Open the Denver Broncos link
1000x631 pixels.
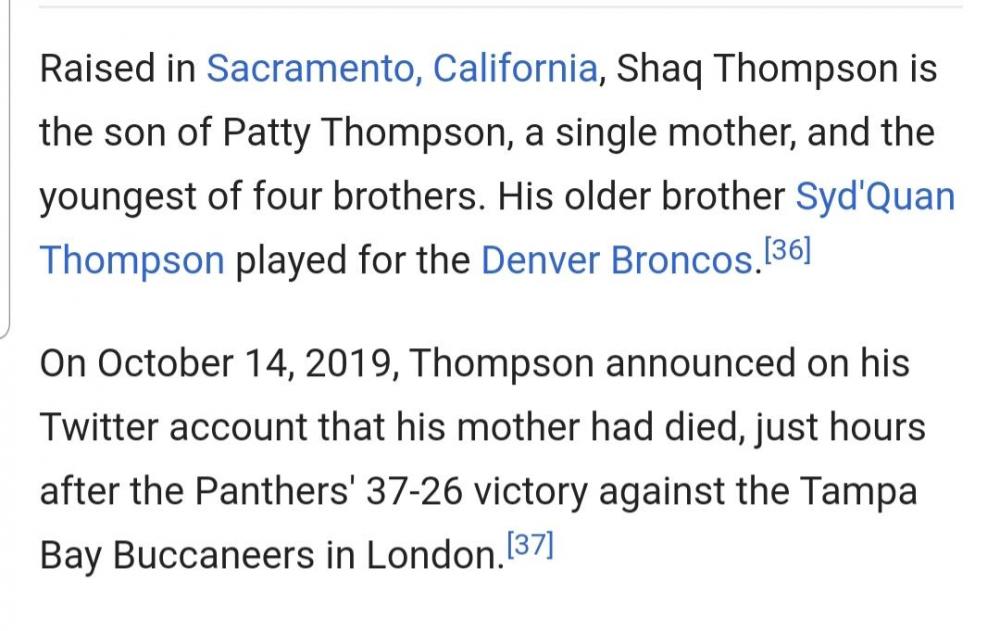[x=617, y=261]
